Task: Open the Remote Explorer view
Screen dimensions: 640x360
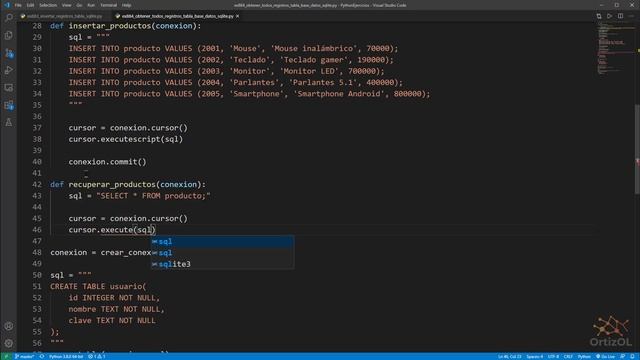Action: (x=9, y=88)
